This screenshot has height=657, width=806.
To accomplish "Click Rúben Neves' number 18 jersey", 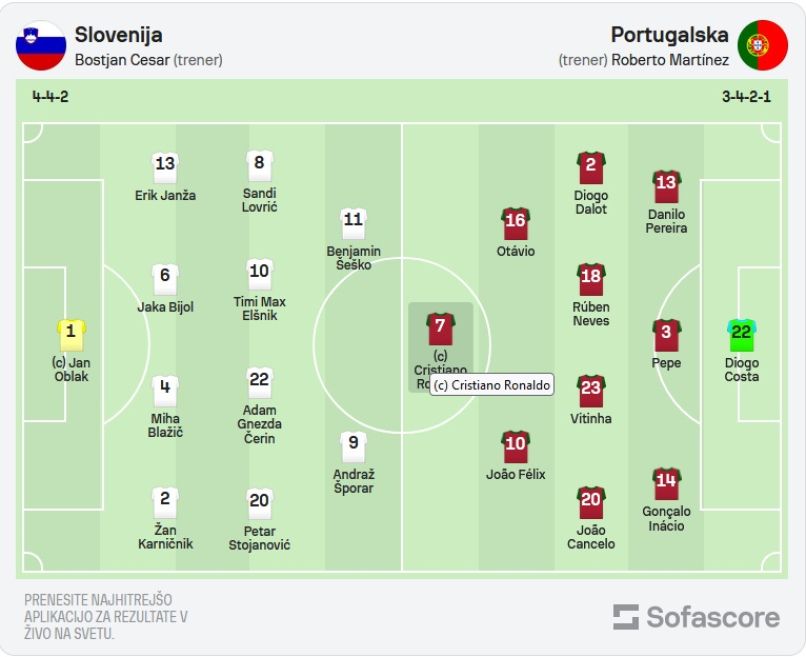I will (591, 279).
